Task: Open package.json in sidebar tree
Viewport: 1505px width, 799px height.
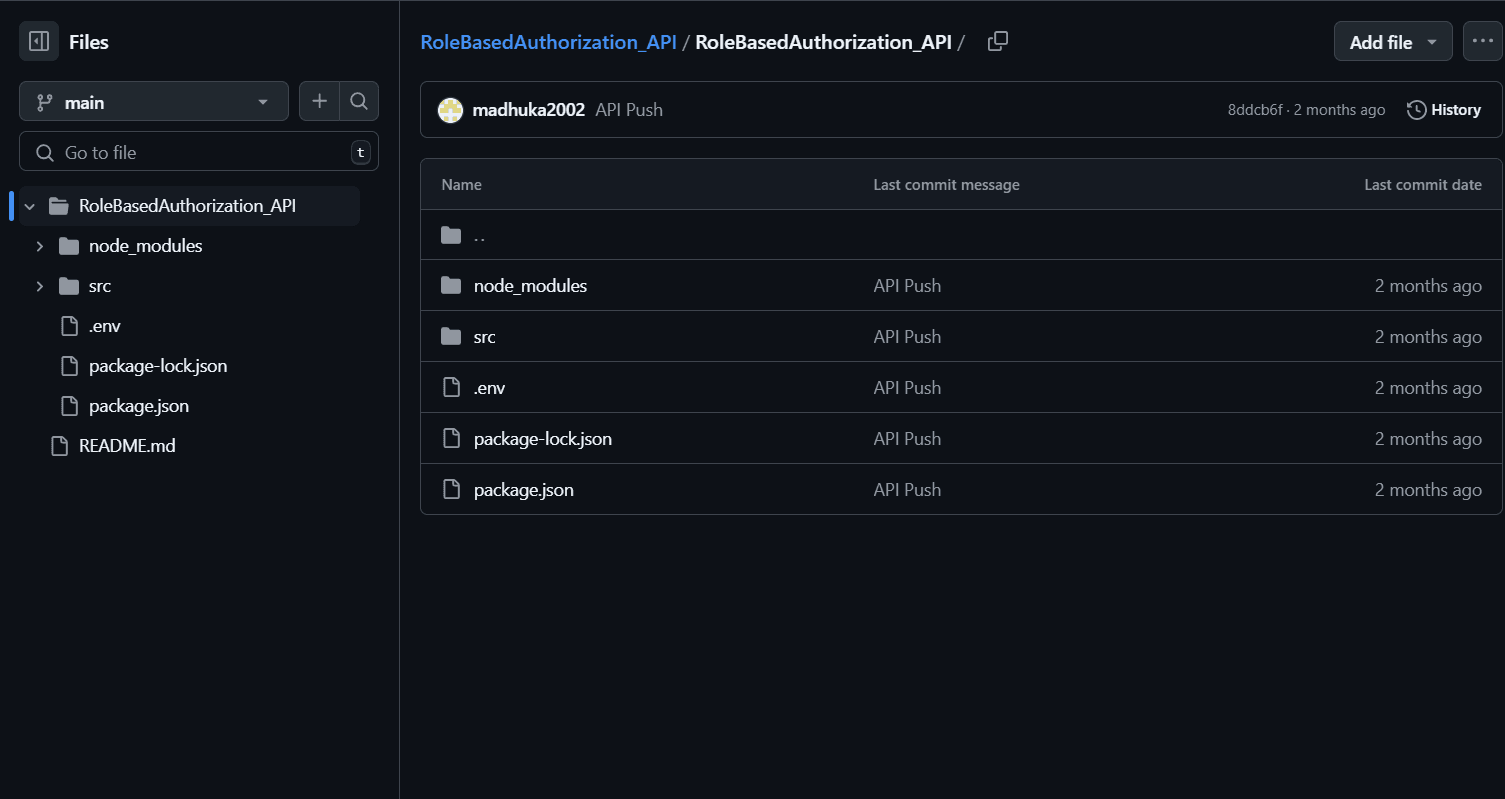Action: tap(139, 406)
